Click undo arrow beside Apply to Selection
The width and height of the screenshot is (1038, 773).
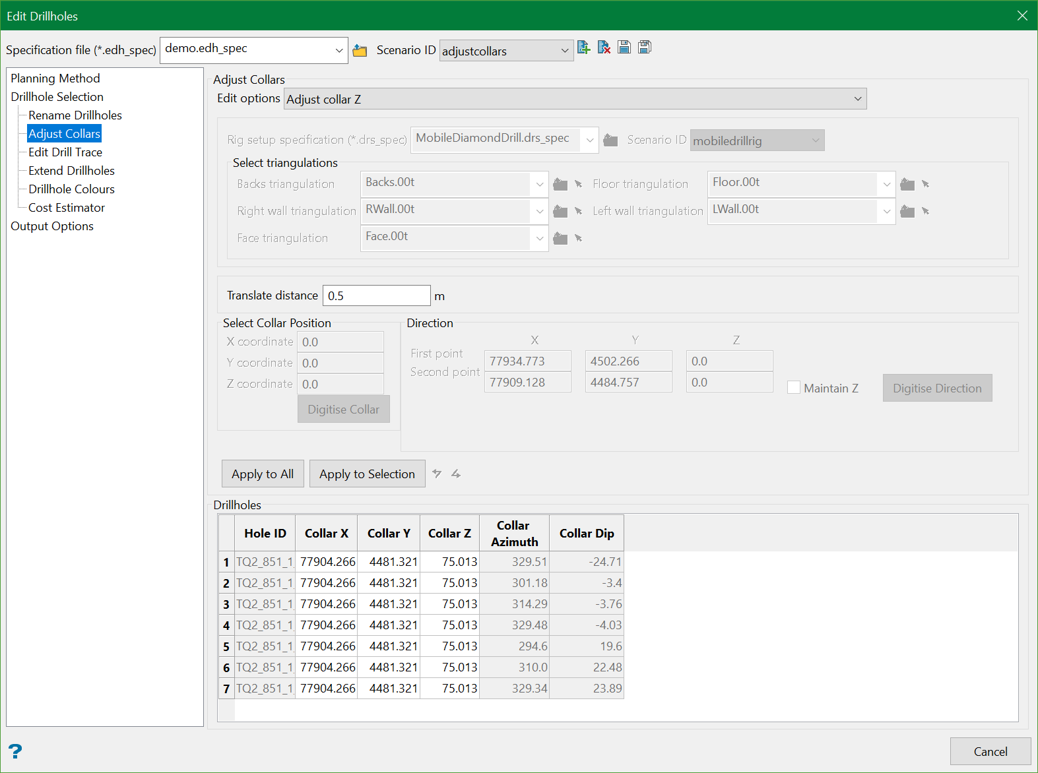click(437, 474)
